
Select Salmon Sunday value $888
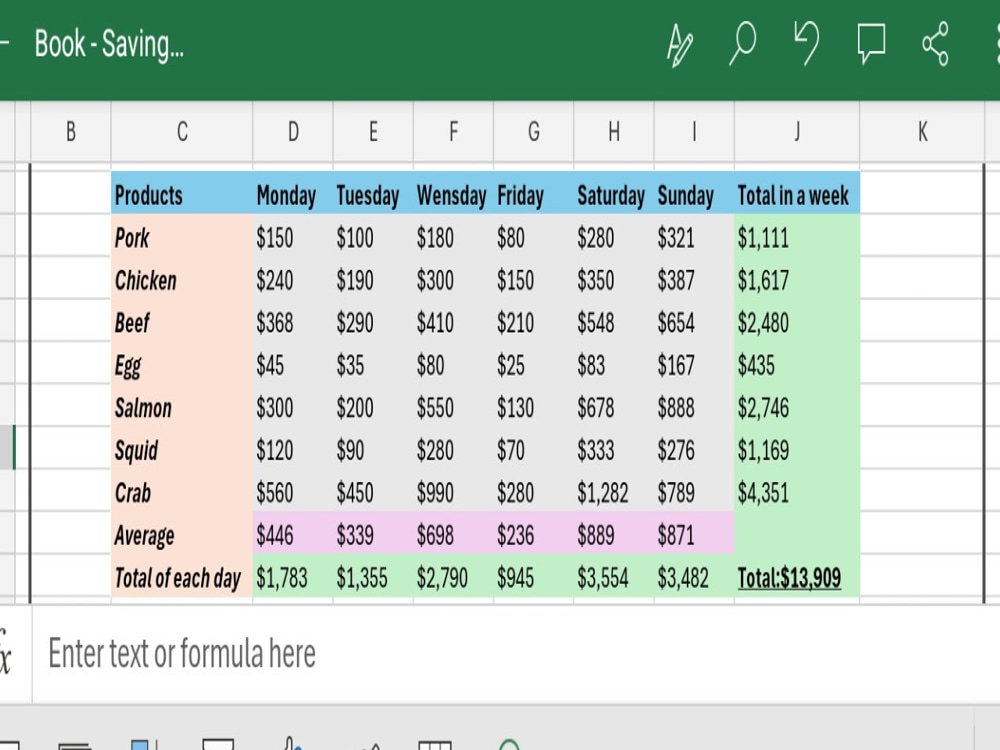click(694, 406)
